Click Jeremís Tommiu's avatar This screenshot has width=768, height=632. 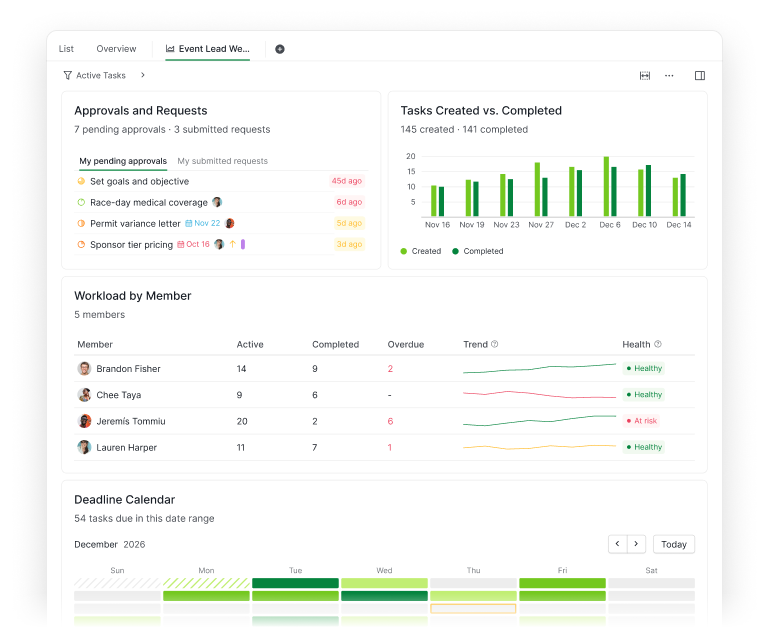(x=84, y=421)
